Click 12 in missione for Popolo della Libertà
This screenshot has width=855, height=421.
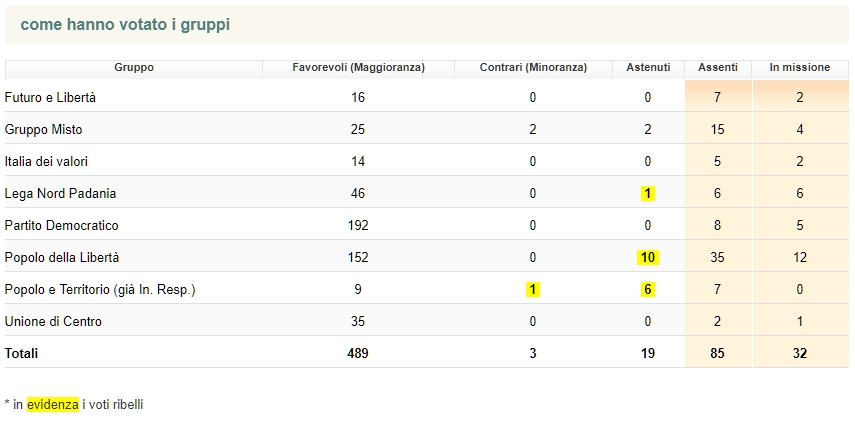[x=800, y=257]
